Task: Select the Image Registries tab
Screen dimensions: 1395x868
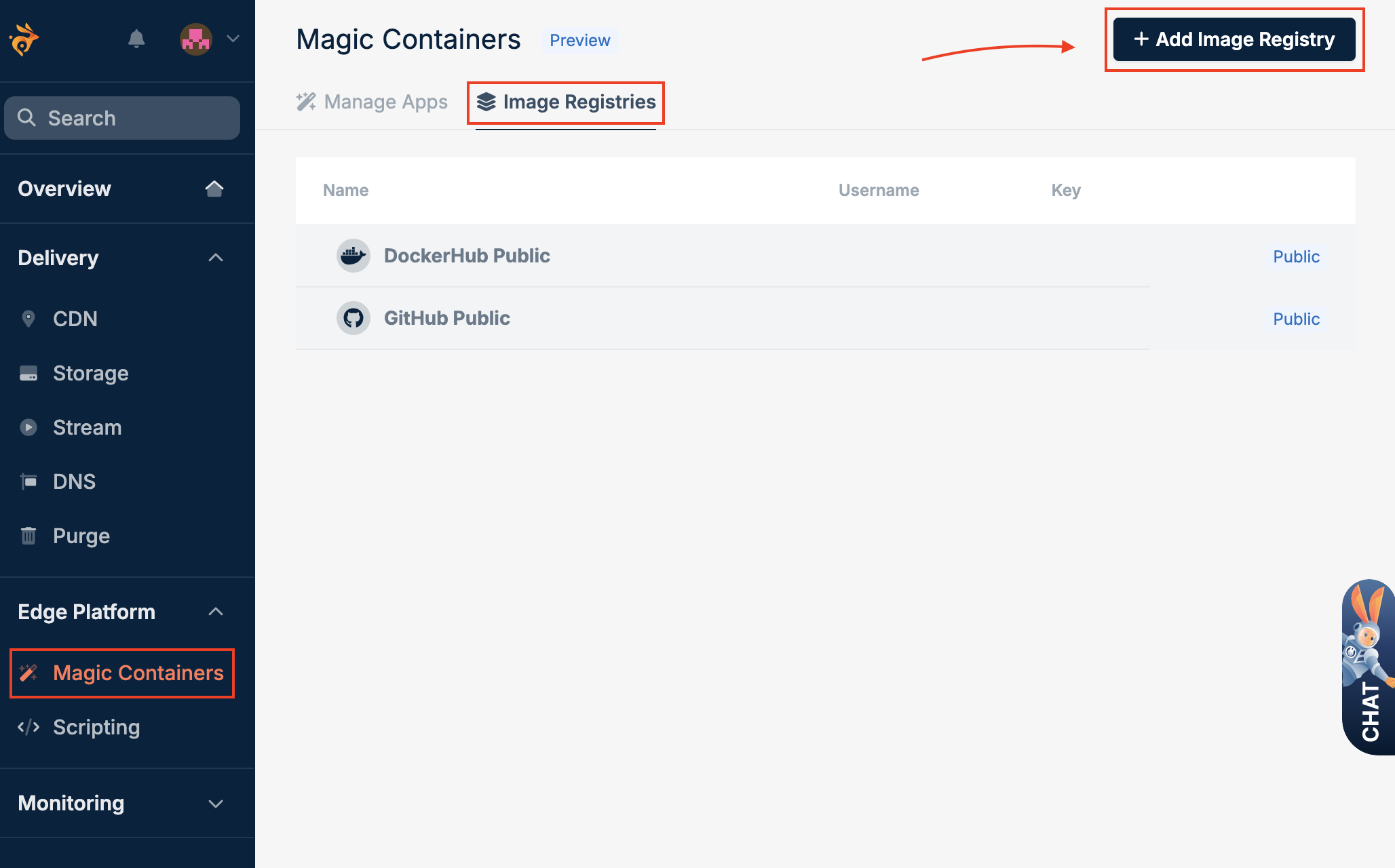Action: pos(566,102)
